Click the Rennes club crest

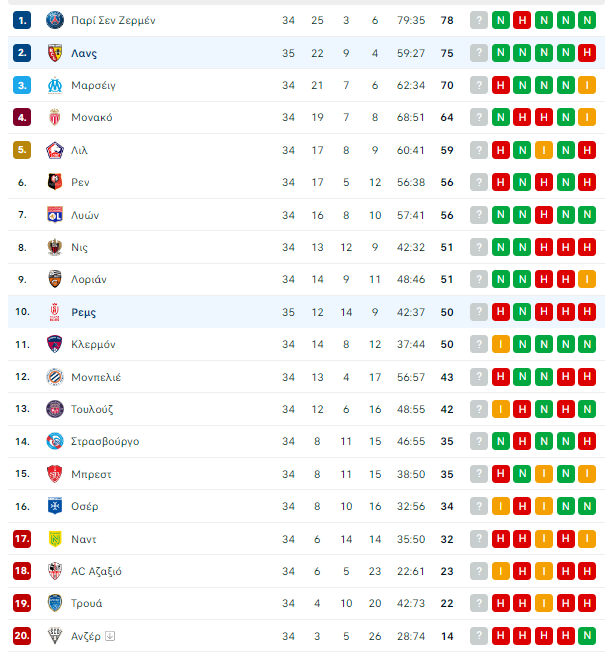[x=55, y=182]
